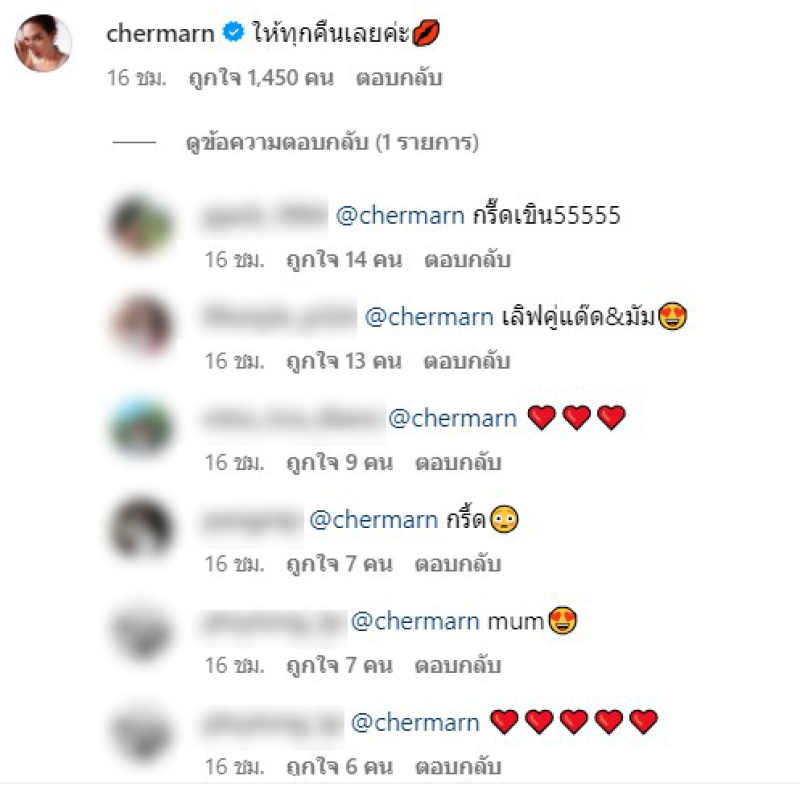800x792 pixels.
Task: Open avatar of the กรี๊ด flushed-face commenter
Action: pos(142,529)
